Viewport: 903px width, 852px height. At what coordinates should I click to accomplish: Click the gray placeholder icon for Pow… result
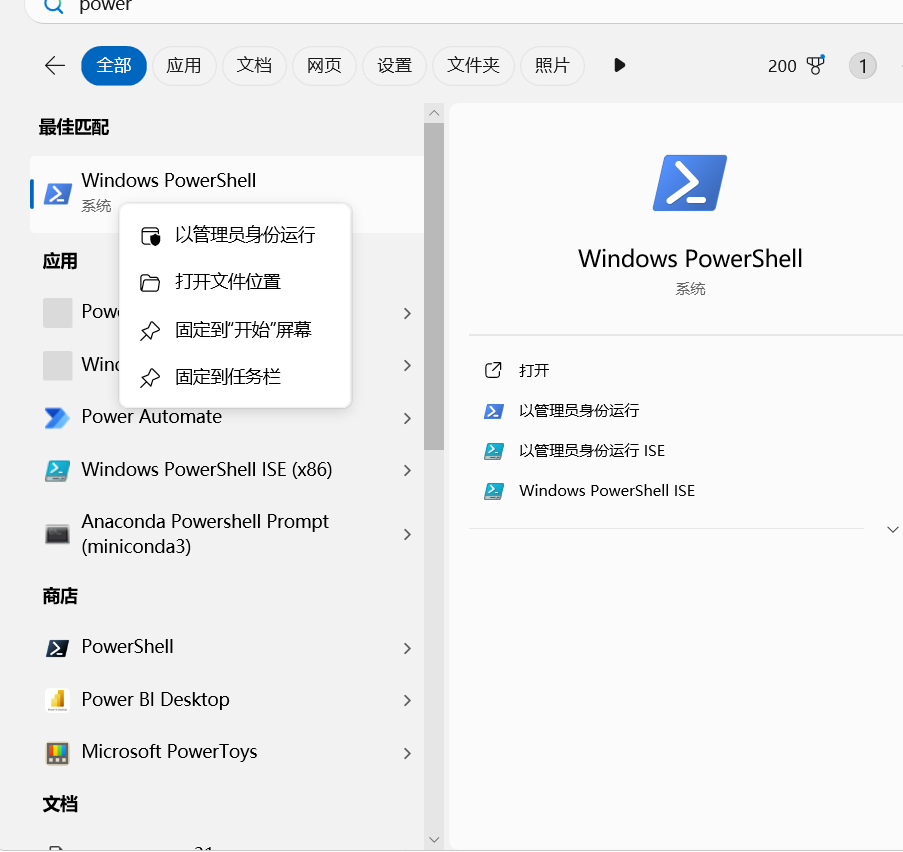58,313
